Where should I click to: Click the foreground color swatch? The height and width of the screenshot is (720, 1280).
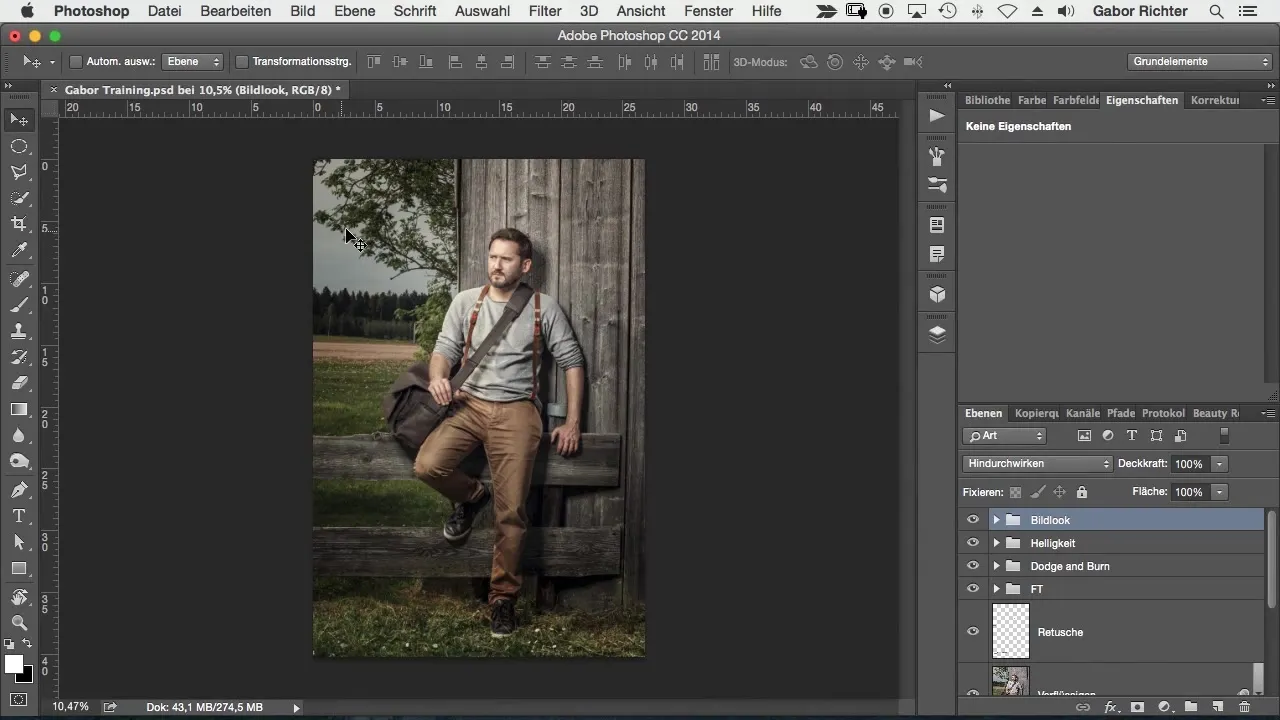(13, 664)
